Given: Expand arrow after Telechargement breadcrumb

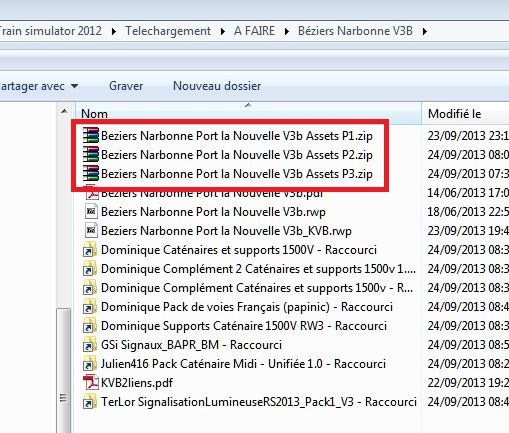Looking at the screenshot, I should pyautogui.click(x=222, y=31).
